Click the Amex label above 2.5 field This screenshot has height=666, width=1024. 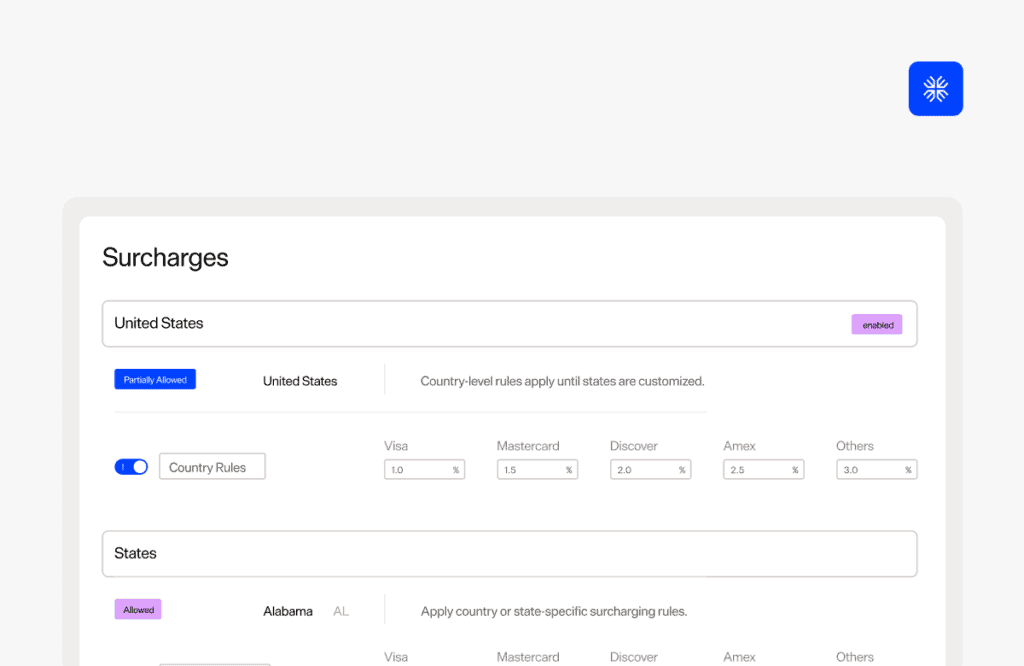click(x=739, y=446)
